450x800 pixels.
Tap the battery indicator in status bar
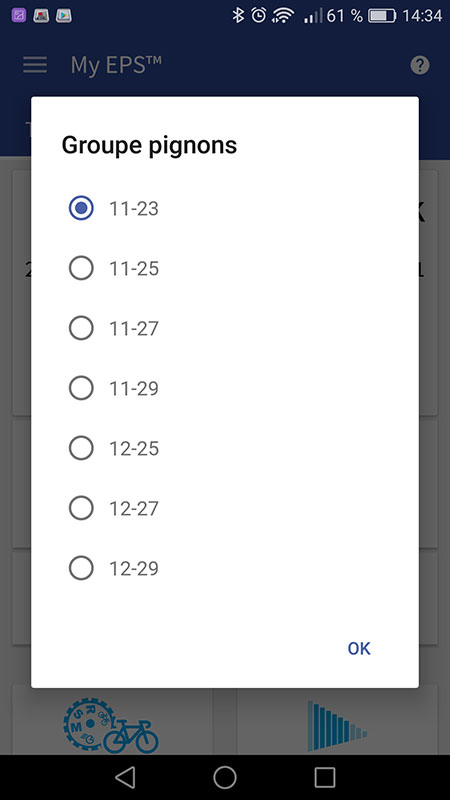382,16
